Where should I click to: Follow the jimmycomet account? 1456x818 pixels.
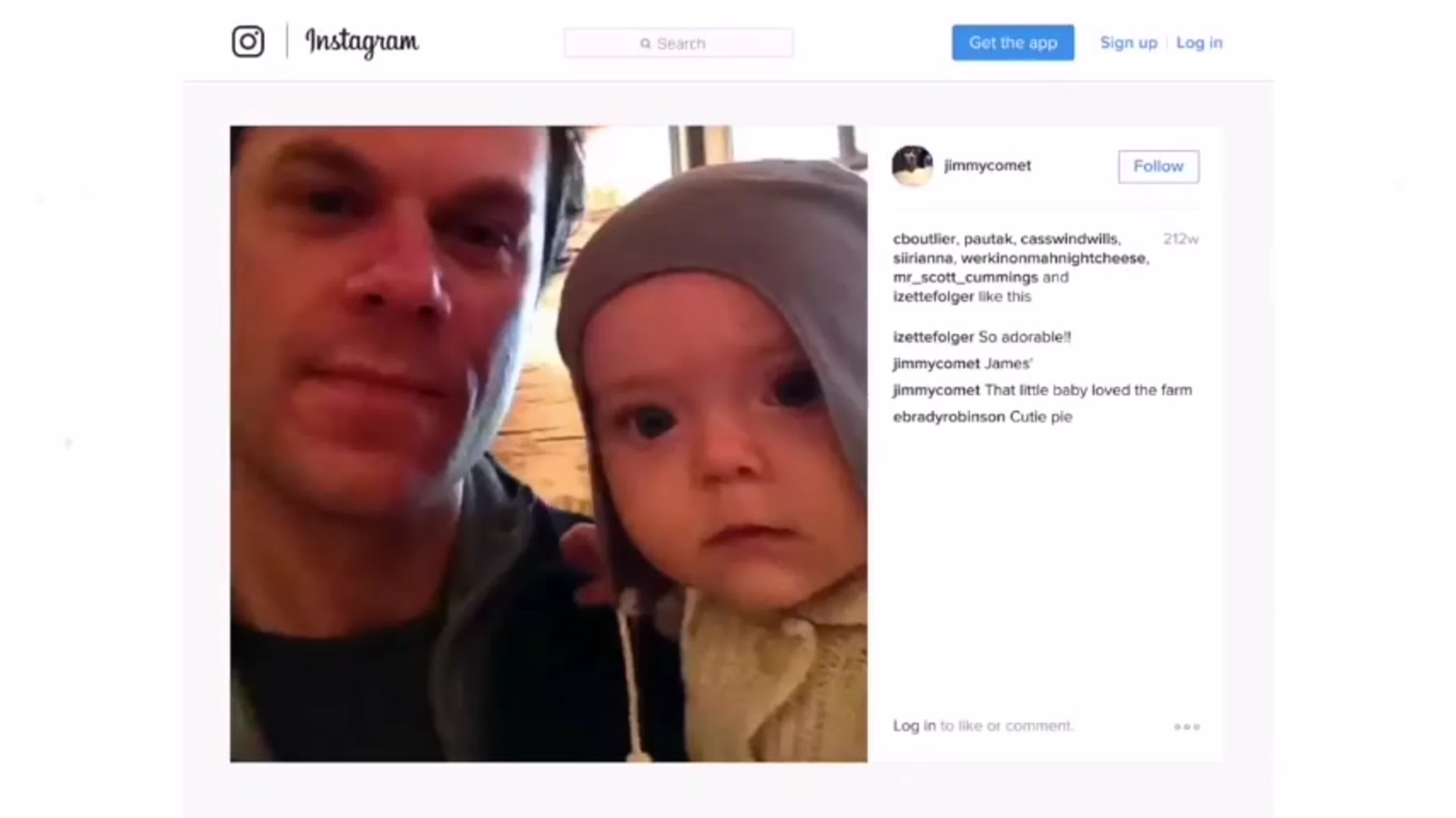tap(1158, 166)
